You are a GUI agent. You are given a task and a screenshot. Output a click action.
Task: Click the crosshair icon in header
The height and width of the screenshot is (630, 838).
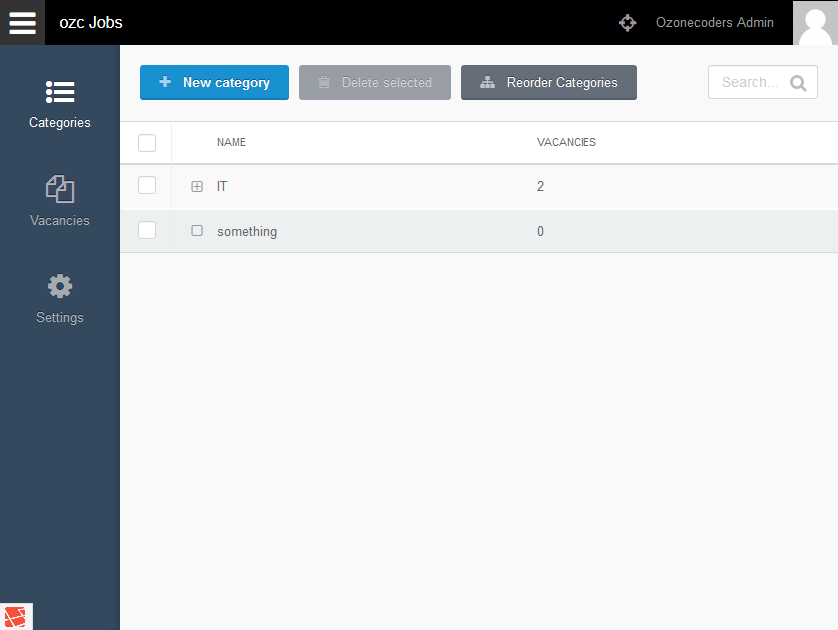pyautogui.click(x=627, y=22)
